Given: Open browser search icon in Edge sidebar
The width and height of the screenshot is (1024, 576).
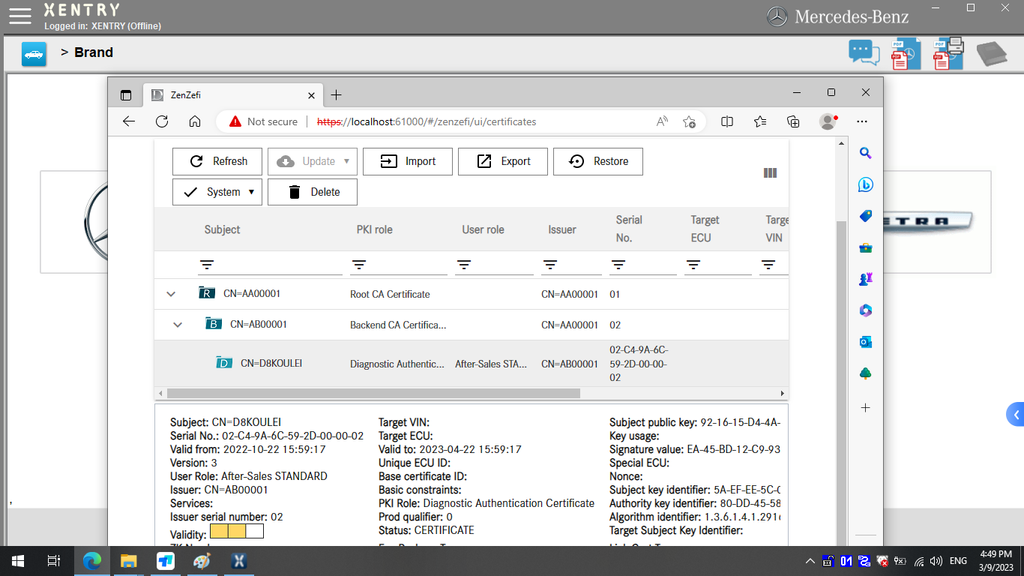Looking at the screenshot, I should (x=866, y=153).
